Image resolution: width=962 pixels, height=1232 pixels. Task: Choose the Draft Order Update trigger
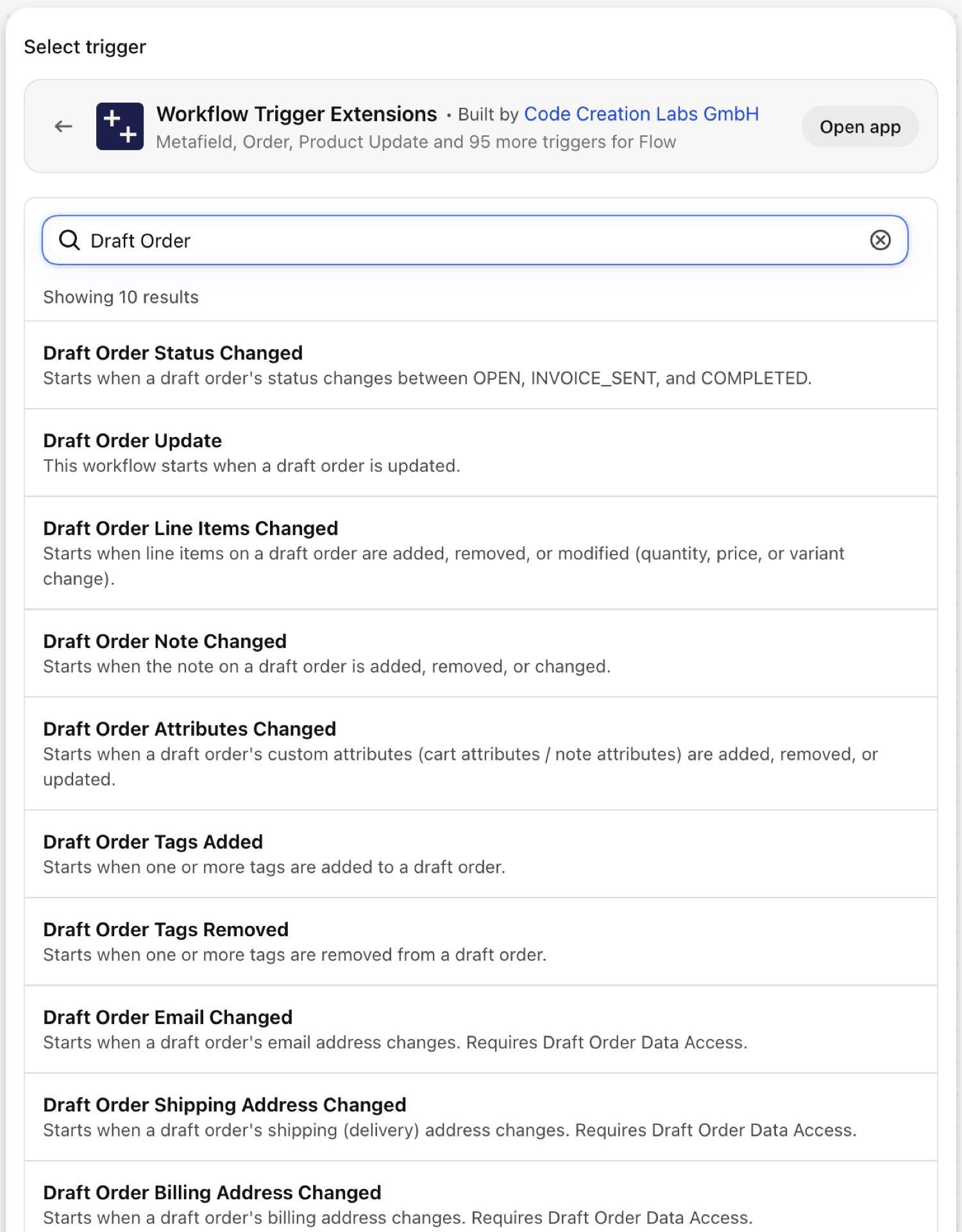point(481,453)
